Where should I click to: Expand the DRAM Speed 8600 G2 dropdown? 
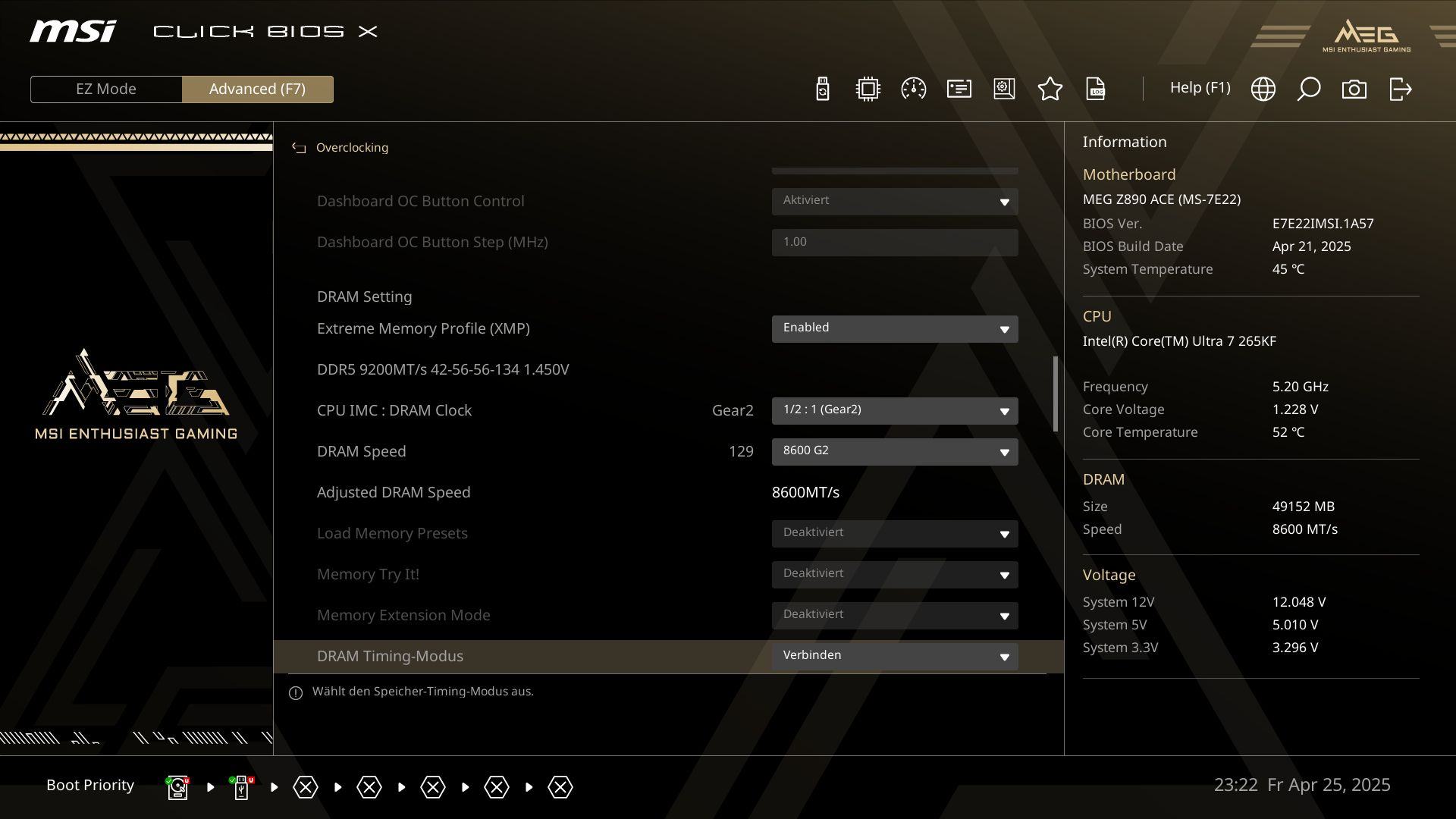coord(894,451)
